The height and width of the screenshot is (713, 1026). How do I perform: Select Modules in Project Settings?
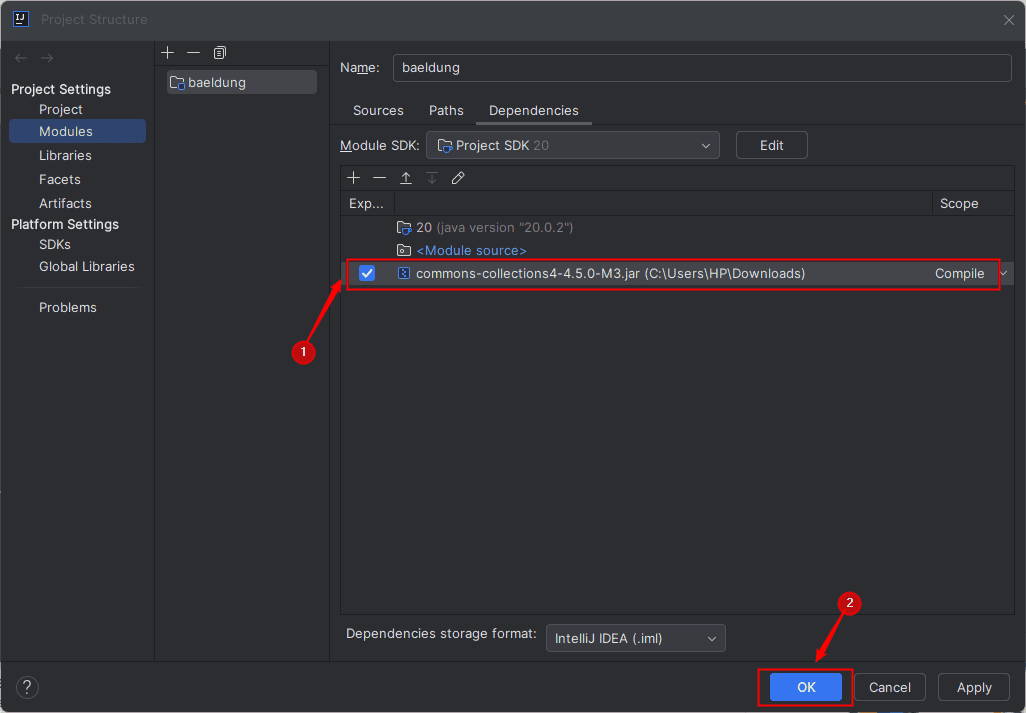(77, 131)
